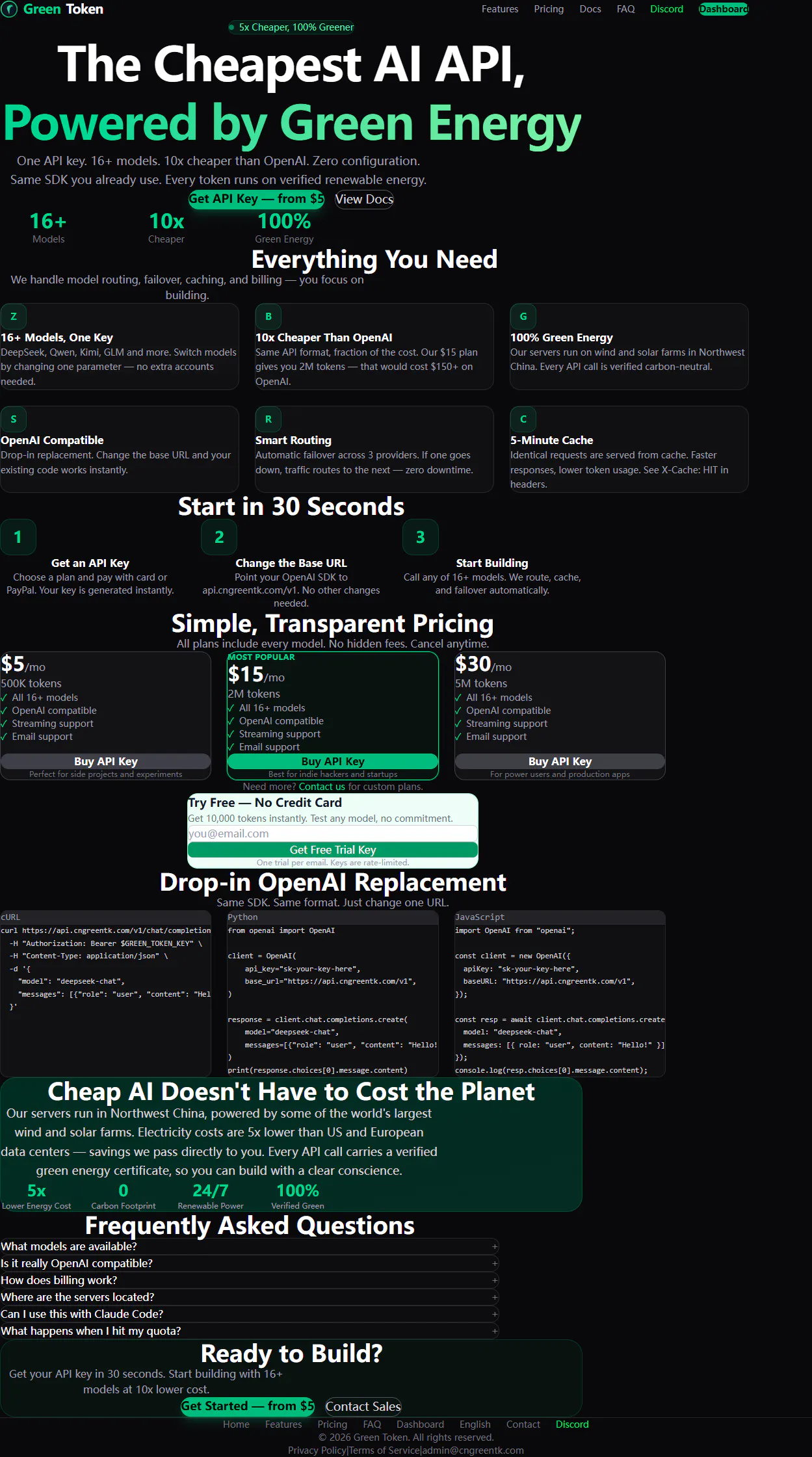Image resolution: width=812 pixels, height=1457 pixels.
Task: Expand 'Is it really OpenAI compatible?' question
Action: point(250,1263)
